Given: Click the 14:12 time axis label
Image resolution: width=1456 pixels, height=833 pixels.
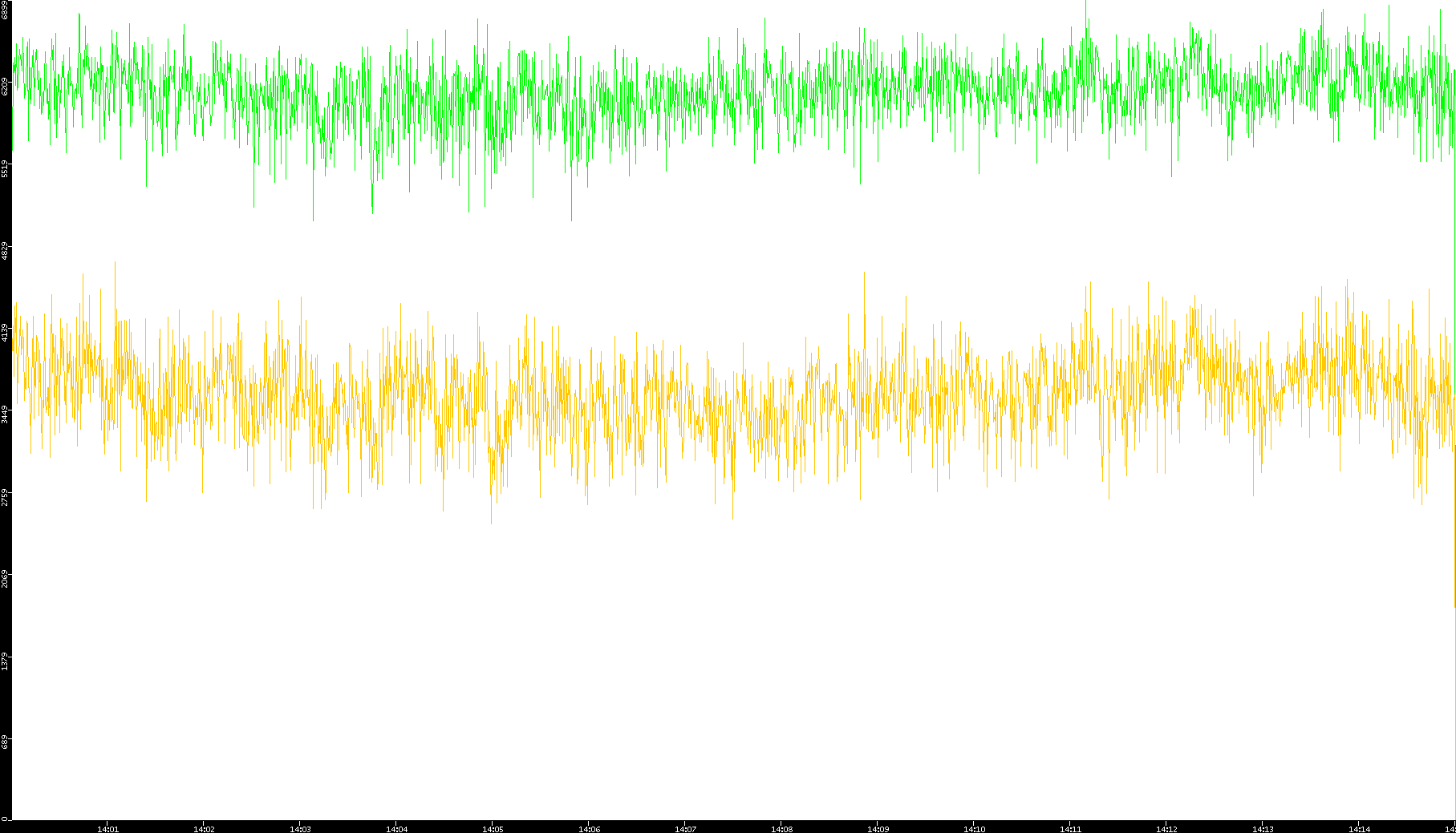Looking at the screenshot, I should point(1166,829).
